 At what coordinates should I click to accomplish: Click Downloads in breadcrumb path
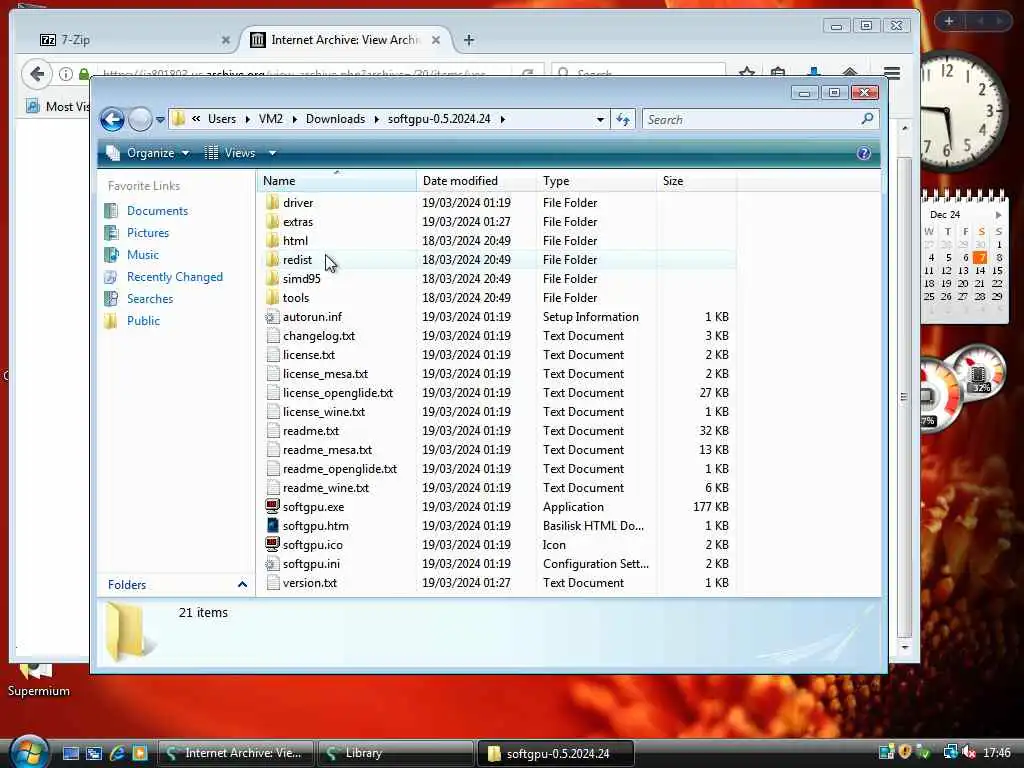(335, 119)
